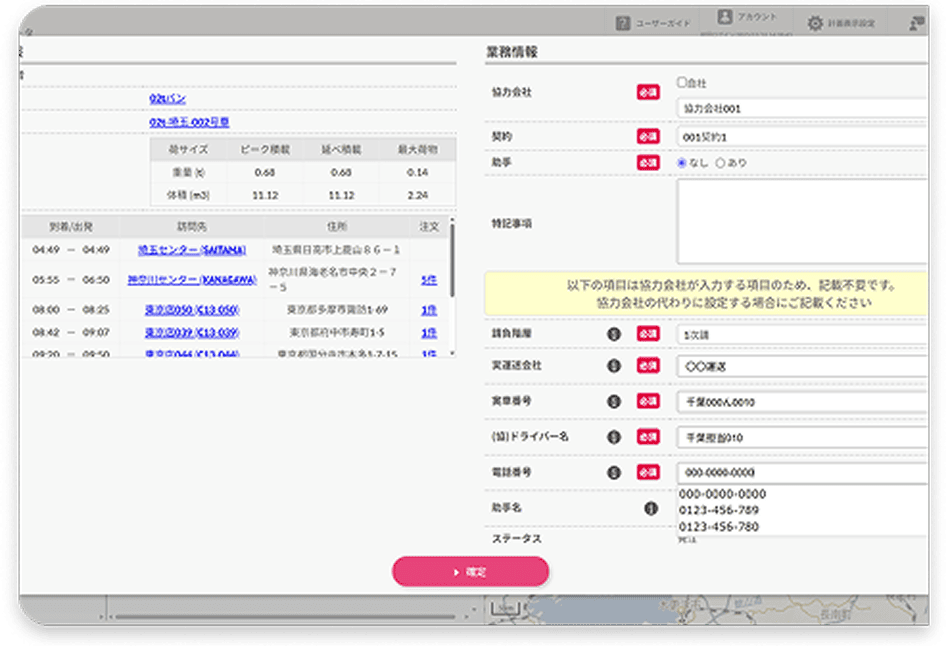948x646 pixels.
Task: Click the ピーク積載 weight value 0.68
Action: 265,172
